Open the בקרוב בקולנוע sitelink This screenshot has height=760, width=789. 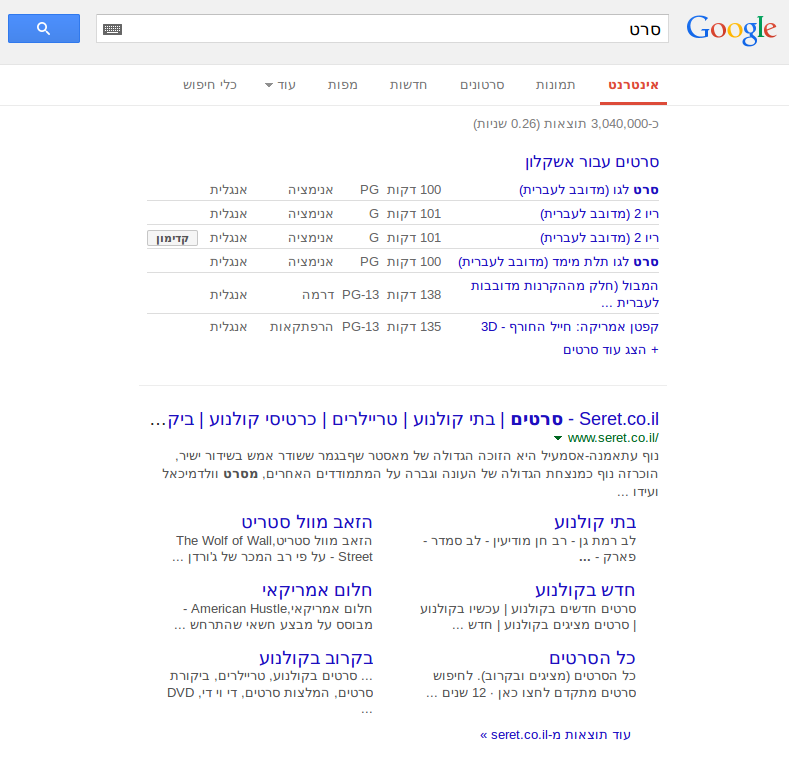[316, 658]
